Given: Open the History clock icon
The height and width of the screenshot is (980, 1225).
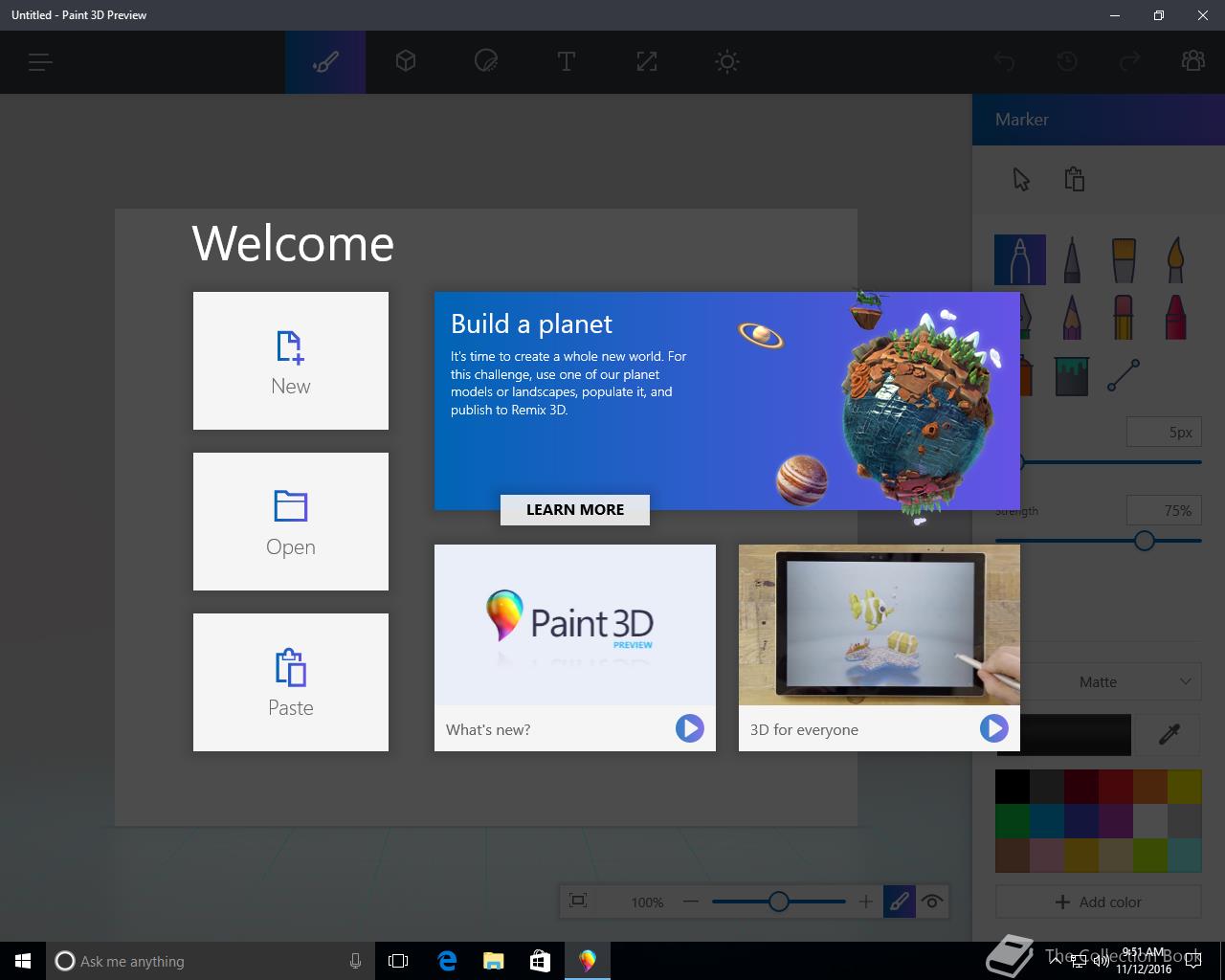Looking at the screenshot, I should click(1067, 62).
